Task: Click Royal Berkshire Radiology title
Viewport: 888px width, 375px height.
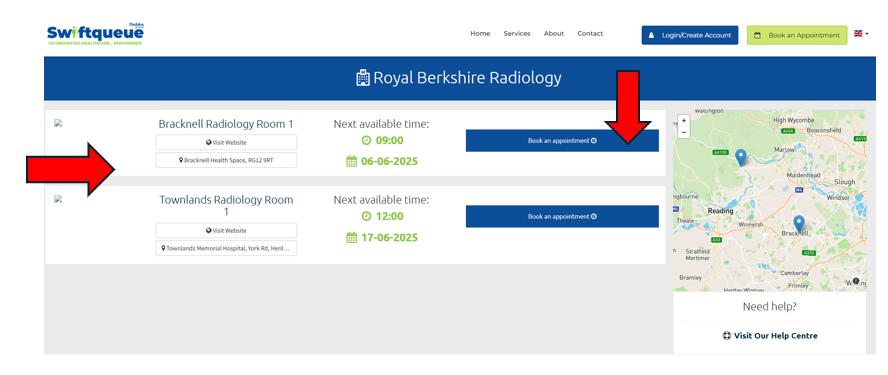Action: pyautogui.click(x=467, y=78)
